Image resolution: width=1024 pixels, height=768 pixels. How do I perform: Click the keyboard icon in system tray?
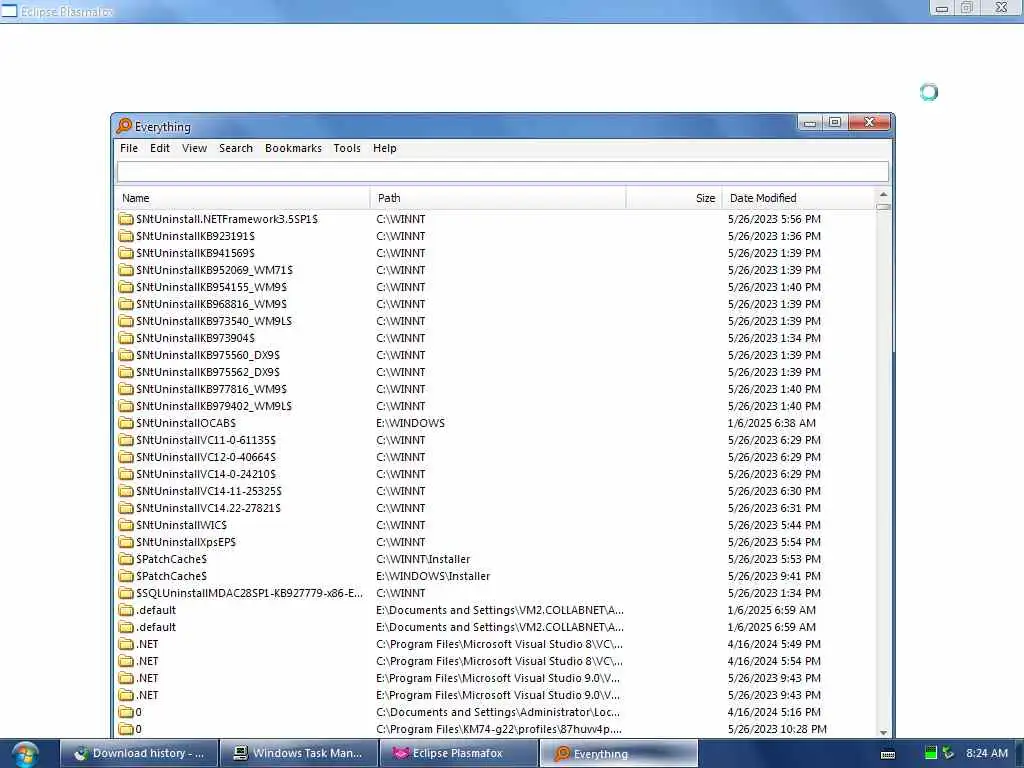point(888,754)
